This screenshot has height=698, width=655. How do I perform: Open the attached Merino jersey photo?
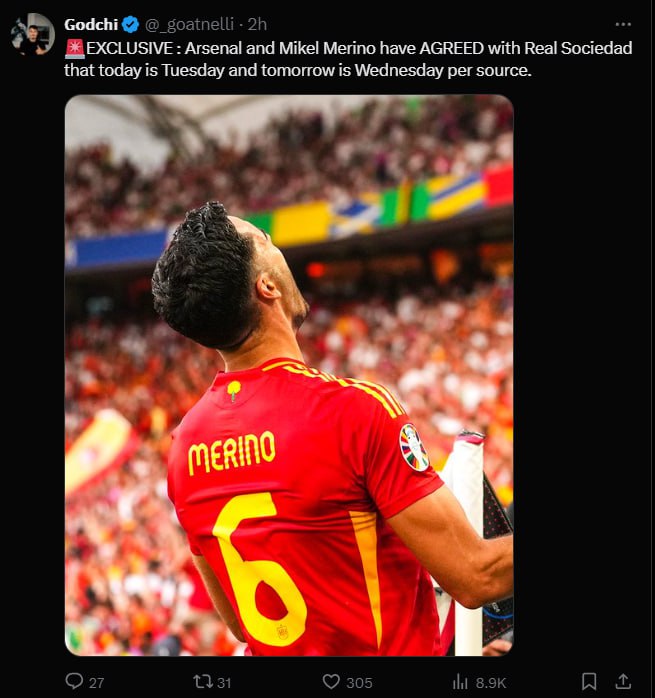(x=289, y=375)
